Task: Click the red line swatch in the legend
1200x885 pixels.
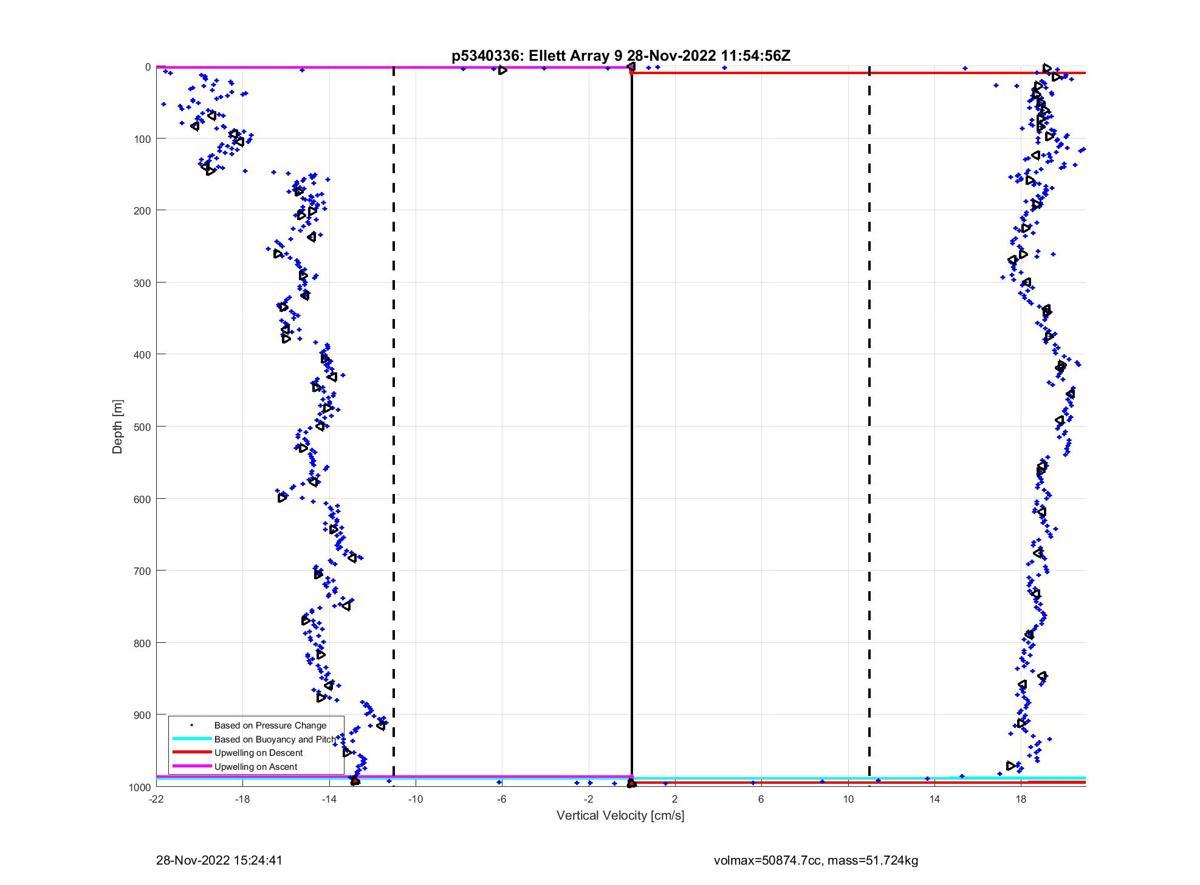Action: coord(192,753)
